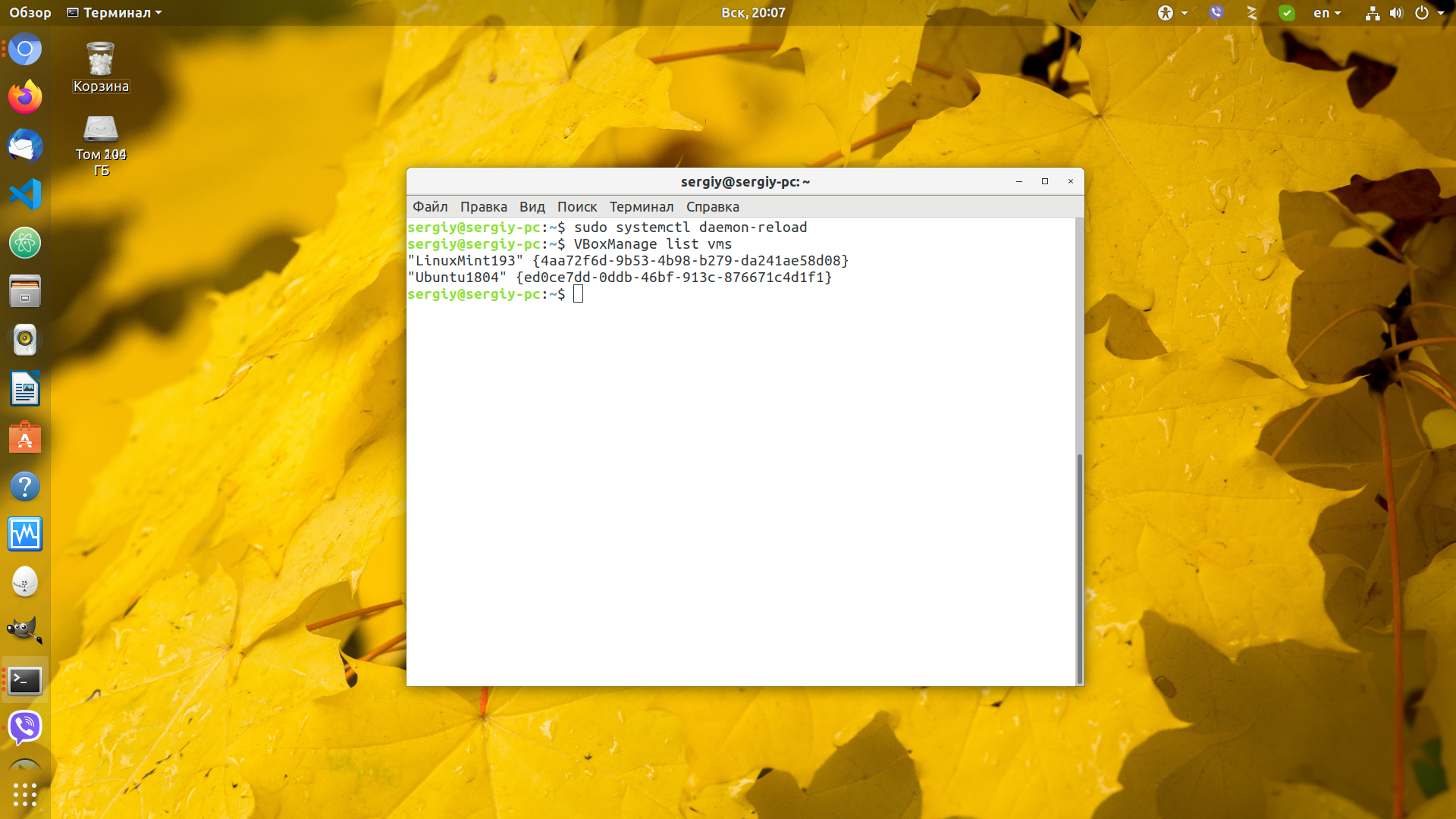Open the Вид menu in the terminal
Screen dimensions: 1456x819
(x=532, y=206)
